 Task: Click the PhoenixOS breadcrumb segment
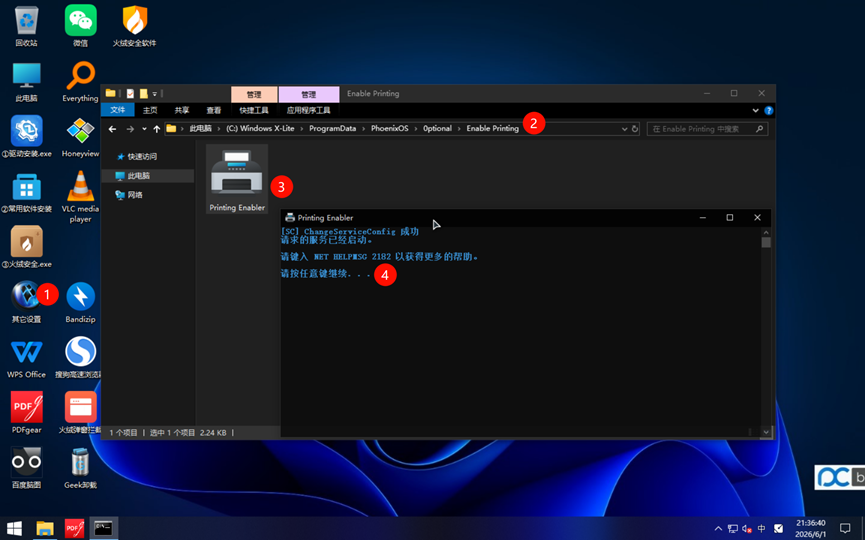389,129
